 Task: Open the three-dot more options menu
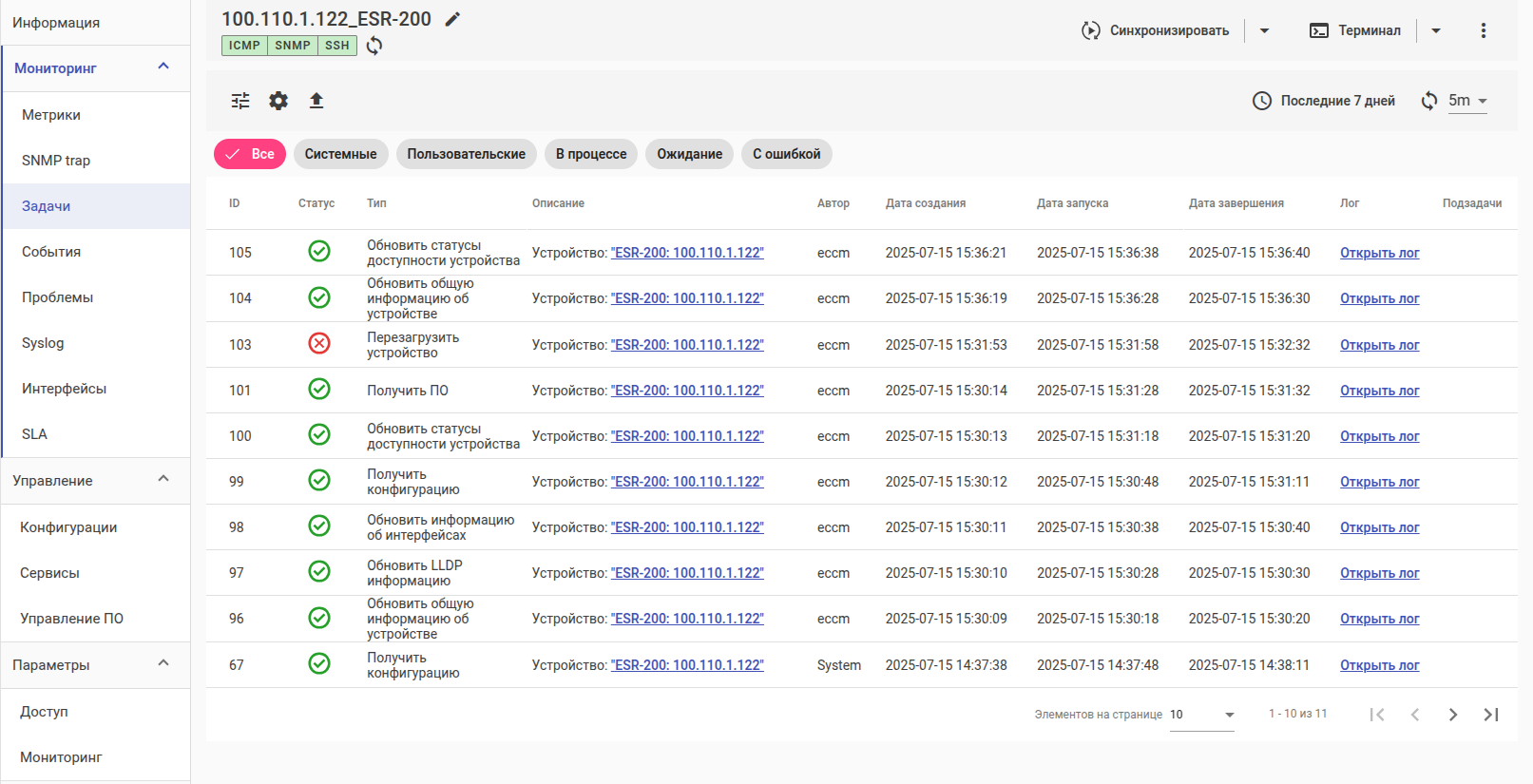click(1483, 30)
